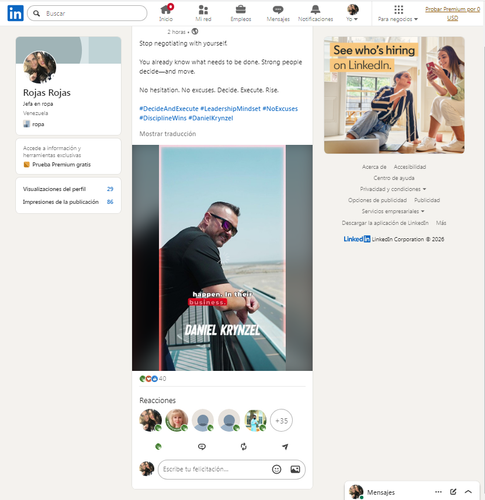Click Descargar la aplicación de LinkedIn
The width and height of the screenshot is (485, 500).
click(x=385, y=223)
